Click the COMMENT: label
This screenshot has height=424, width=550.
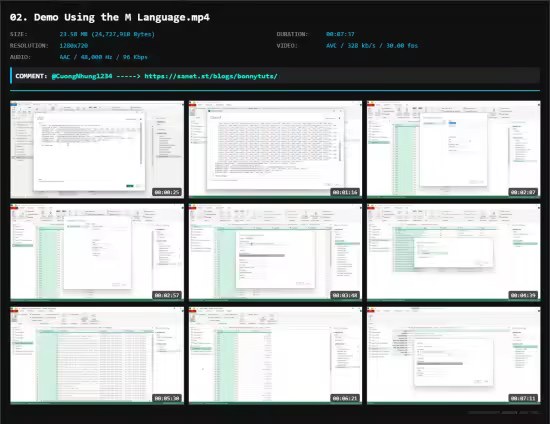(x=31, y=76)
